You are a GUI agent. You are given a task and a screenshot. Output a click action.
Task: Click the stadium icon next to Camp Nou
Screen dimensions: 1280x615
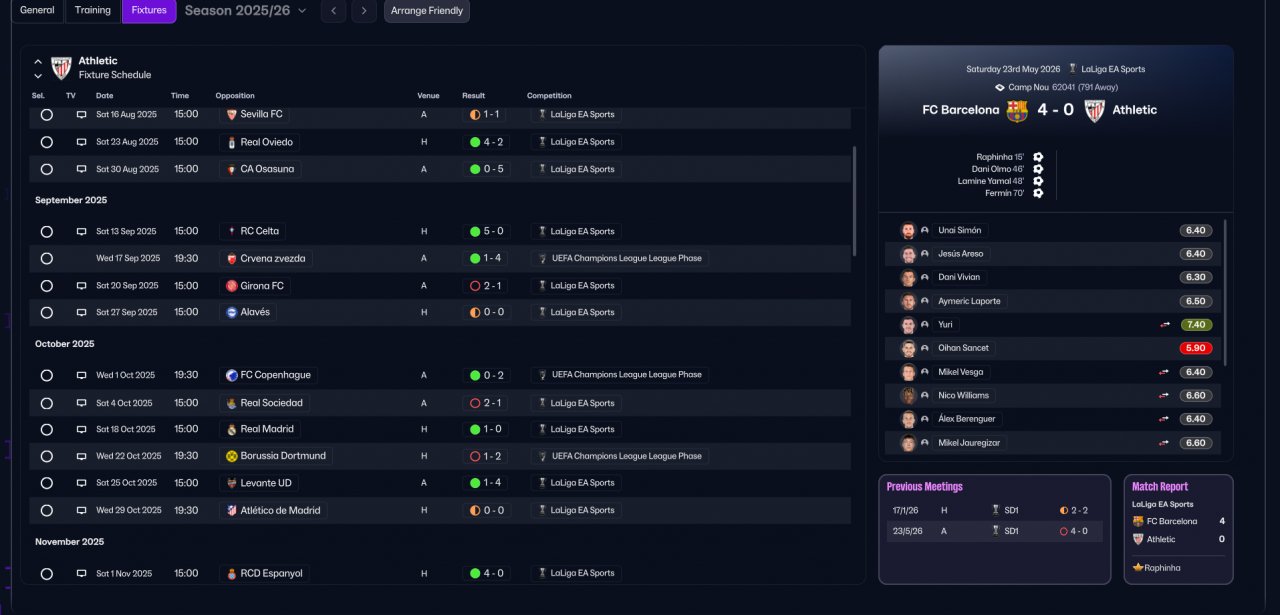[x=999, y=88]
